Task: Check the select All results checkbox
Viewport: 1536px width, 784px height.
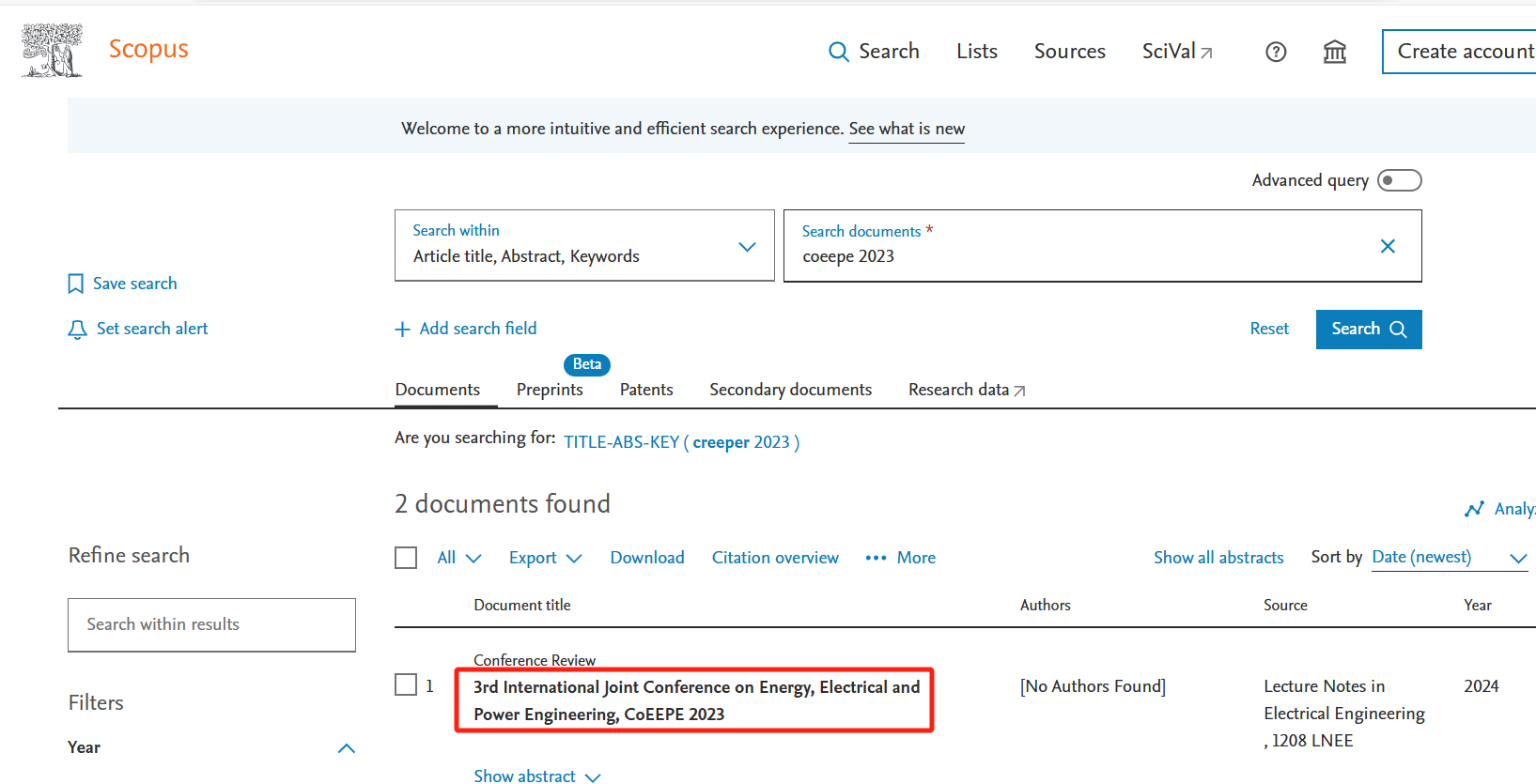Action: 406,558
